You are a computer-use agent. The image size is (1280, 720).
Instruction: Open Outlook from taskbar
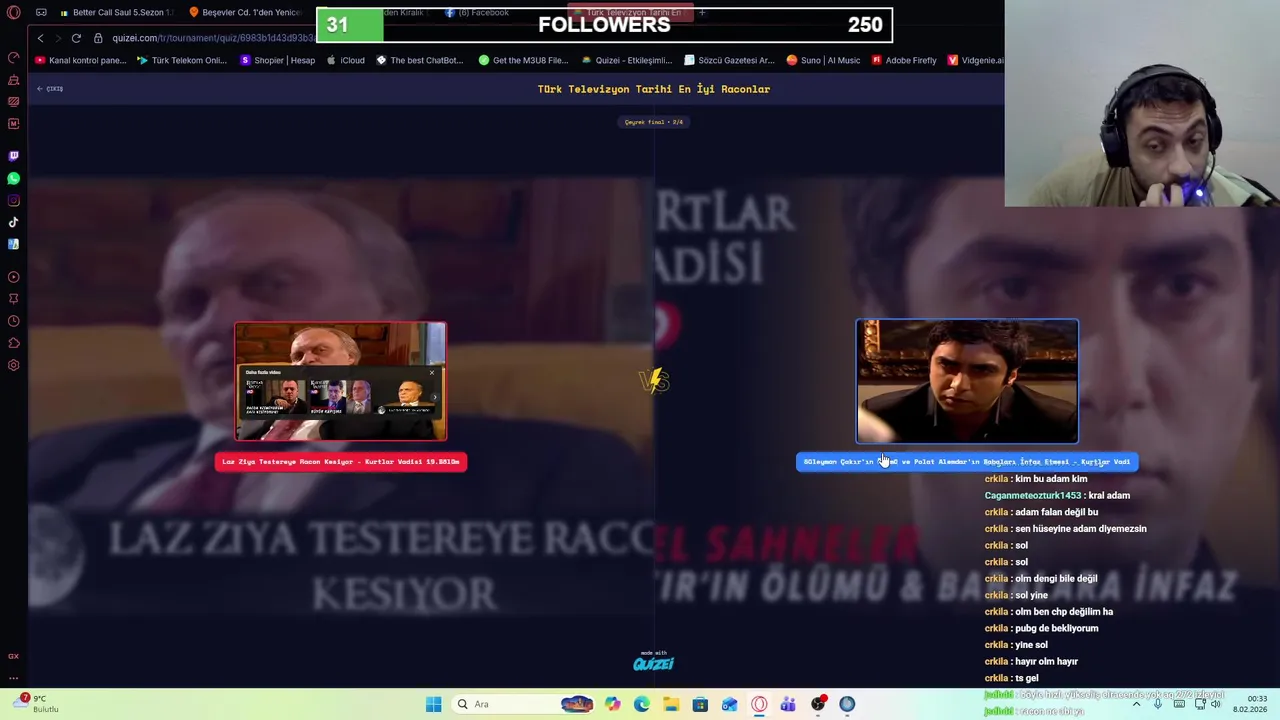click(x=730, y=704)
